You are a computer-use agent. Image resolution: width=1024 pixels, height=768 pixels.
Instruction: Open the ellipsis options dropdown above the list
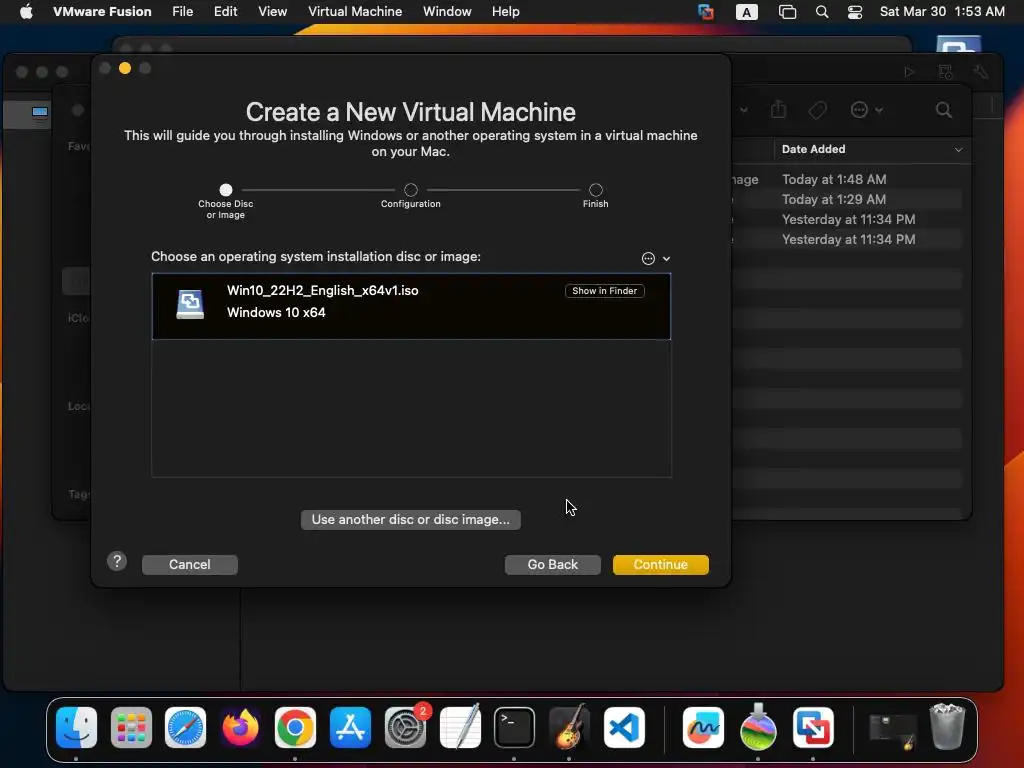point(655,259)
